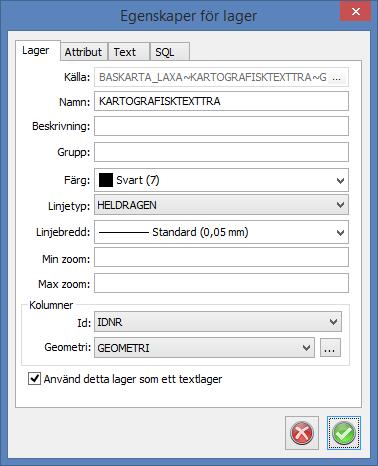Image resolution: width=378 pixels, height=466 pixels.
Task: Click the black Svart color swatch
Action: (x=106, y=180)
